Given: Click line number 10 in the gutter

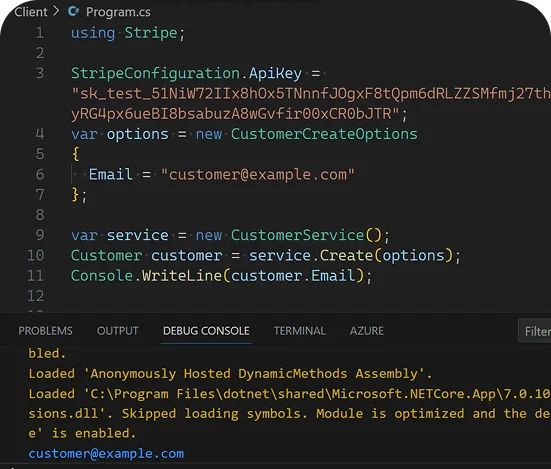Looking at the screenshot, I should pos(35,255).
